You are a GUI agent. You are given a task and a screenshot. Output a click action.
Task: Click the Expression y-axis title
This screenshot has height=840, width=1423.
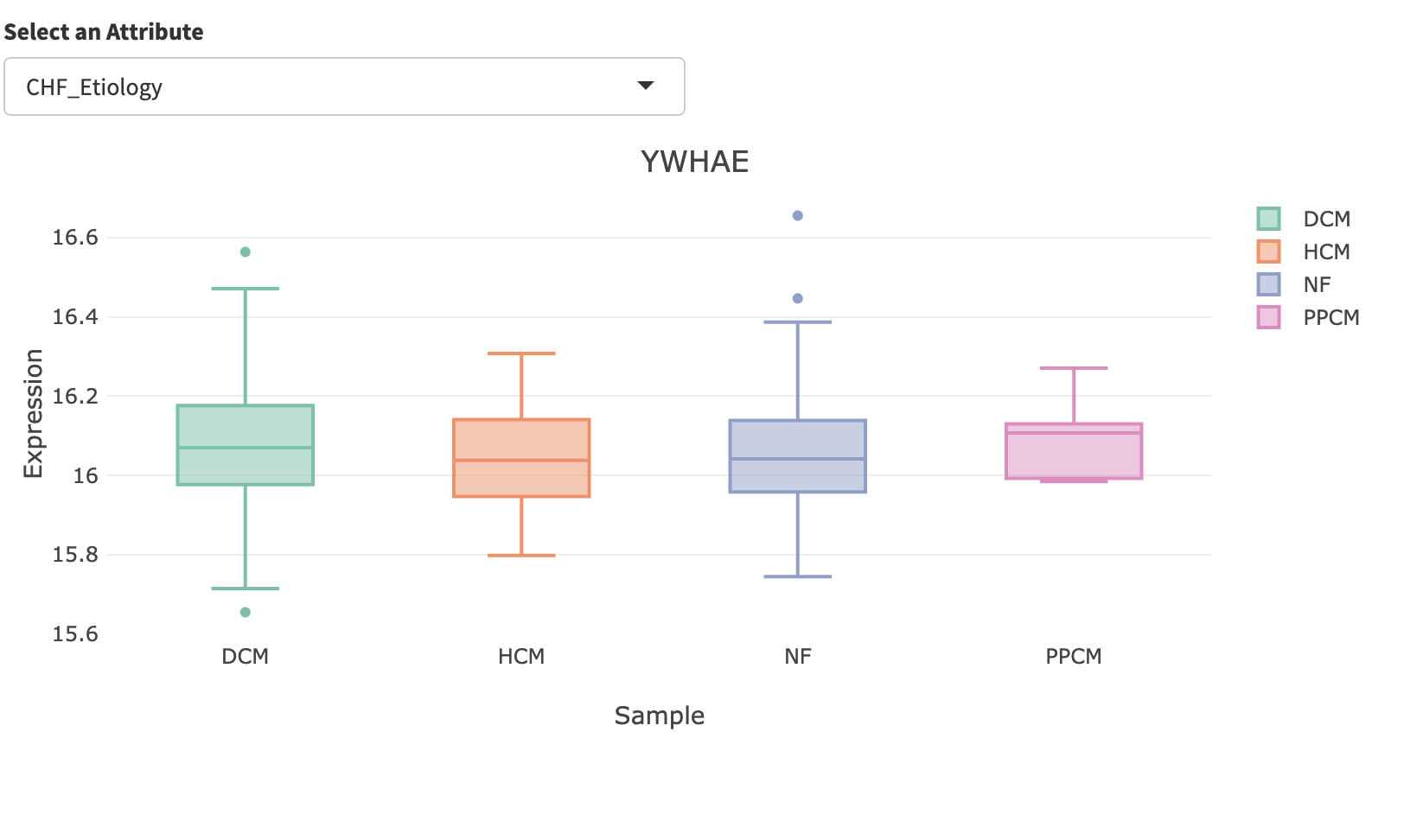click(x=33, y=413)
